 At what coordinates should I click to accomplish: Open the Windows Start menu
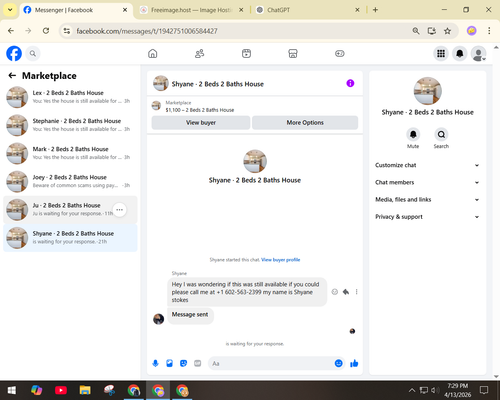(12, 390)
